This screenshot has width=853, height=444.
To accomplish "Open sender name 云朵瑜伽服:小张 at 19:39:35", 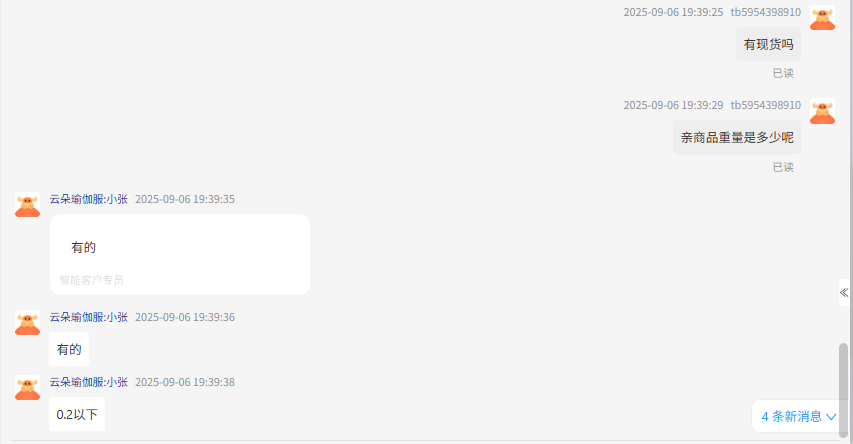I will click(89, 199).
